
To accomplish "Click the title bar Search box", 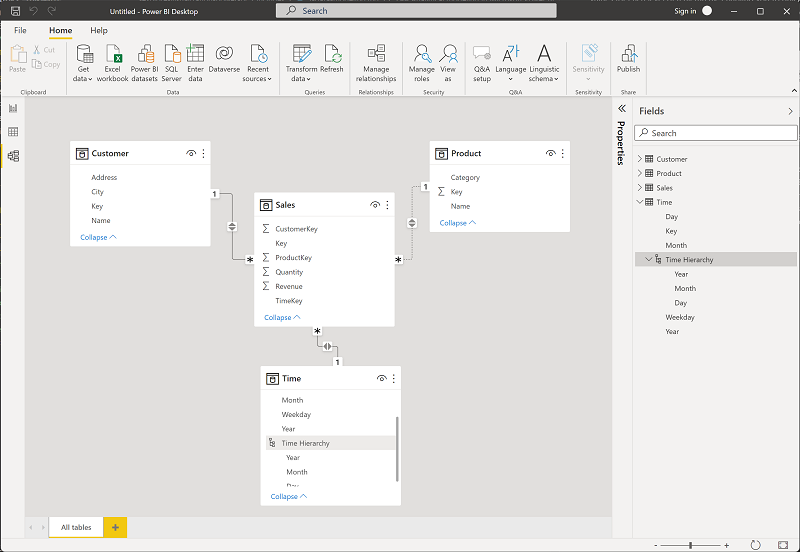I will [416, 11].
